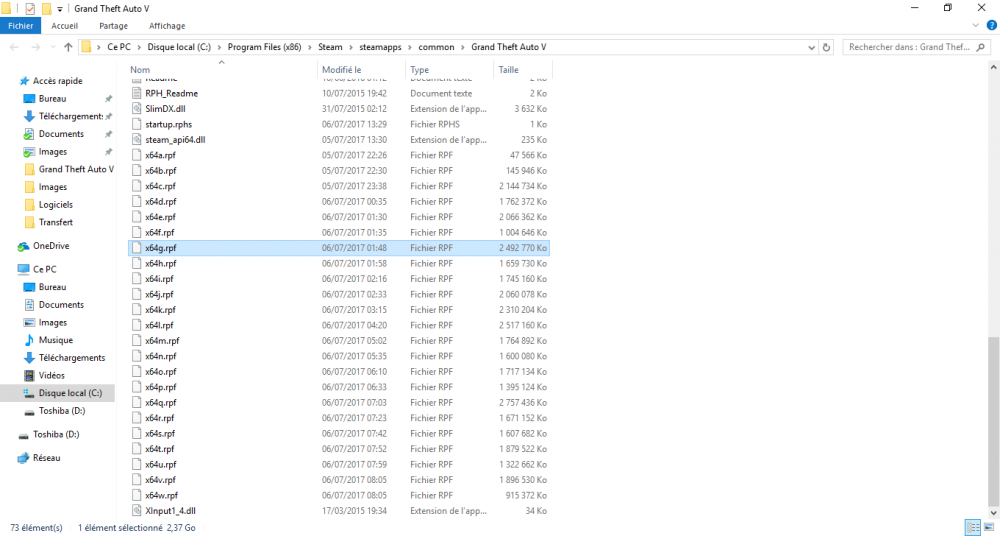Click the startup.rphs file icon
The width and height of the screenshot is (1000, 536).
click(x=136, y=124)
